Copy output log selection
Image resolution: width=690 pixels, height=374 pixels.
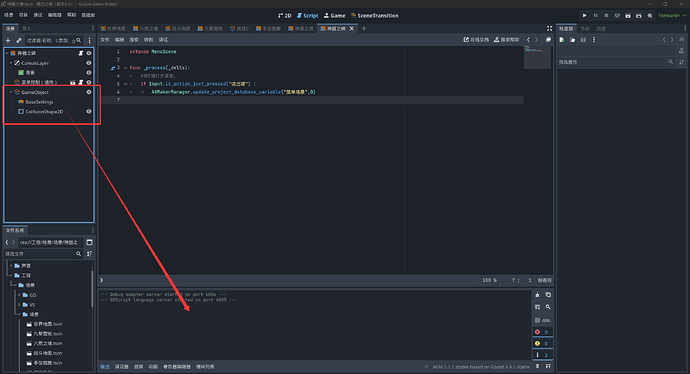(x=548, y=295)
